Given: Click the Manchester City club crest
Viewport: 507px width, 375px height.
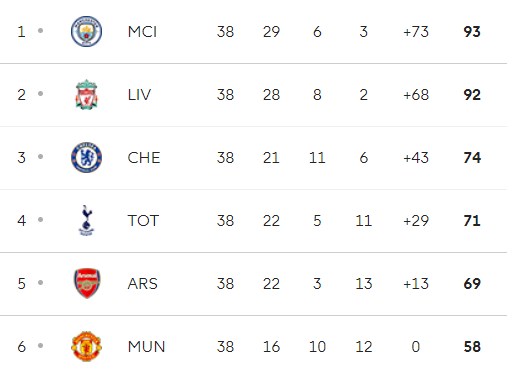Looking at the screenshot, I should [x=86, y=31].
